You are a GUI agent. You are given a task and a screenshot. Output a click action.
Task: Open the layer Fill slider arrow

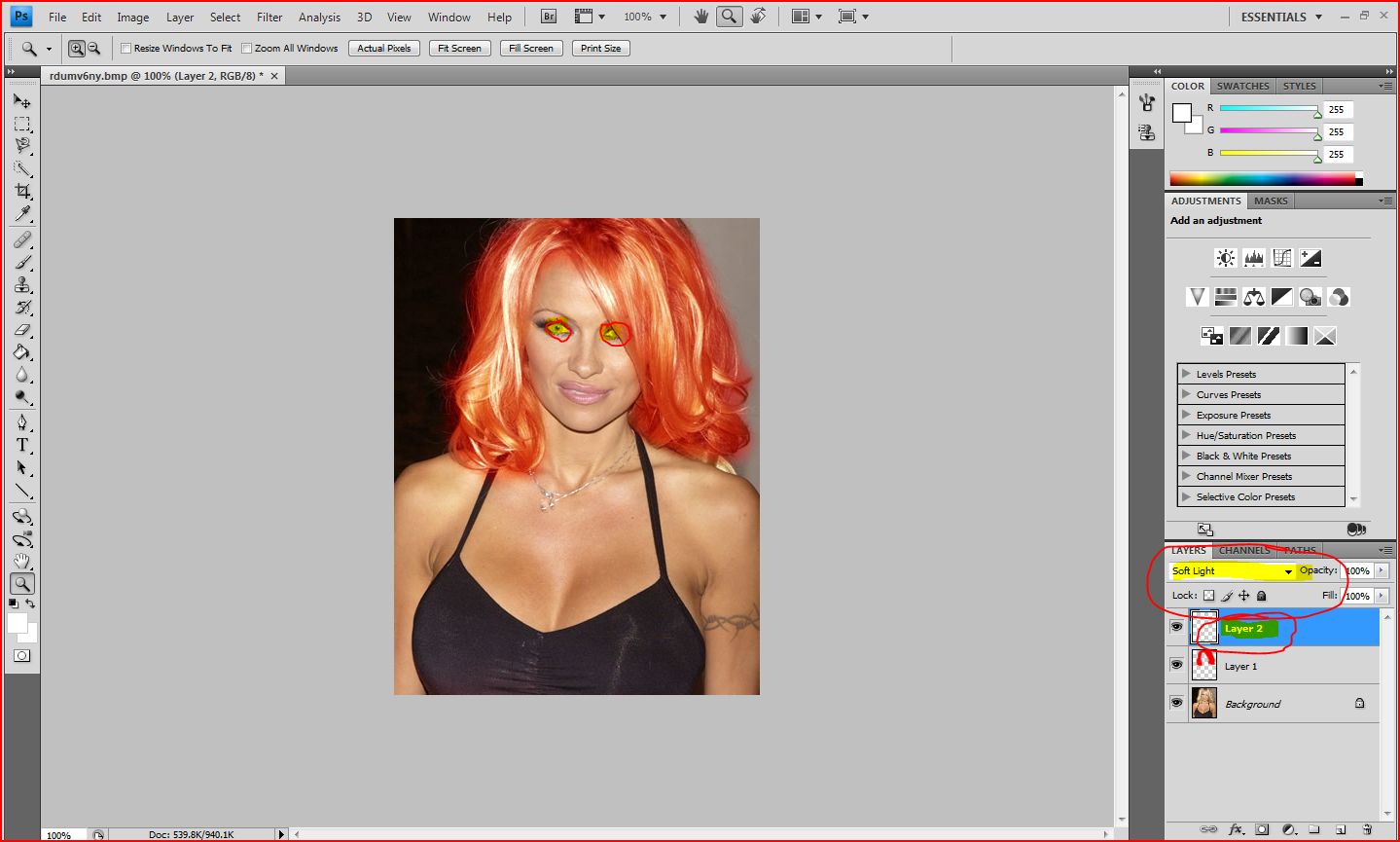point(1381,596)
